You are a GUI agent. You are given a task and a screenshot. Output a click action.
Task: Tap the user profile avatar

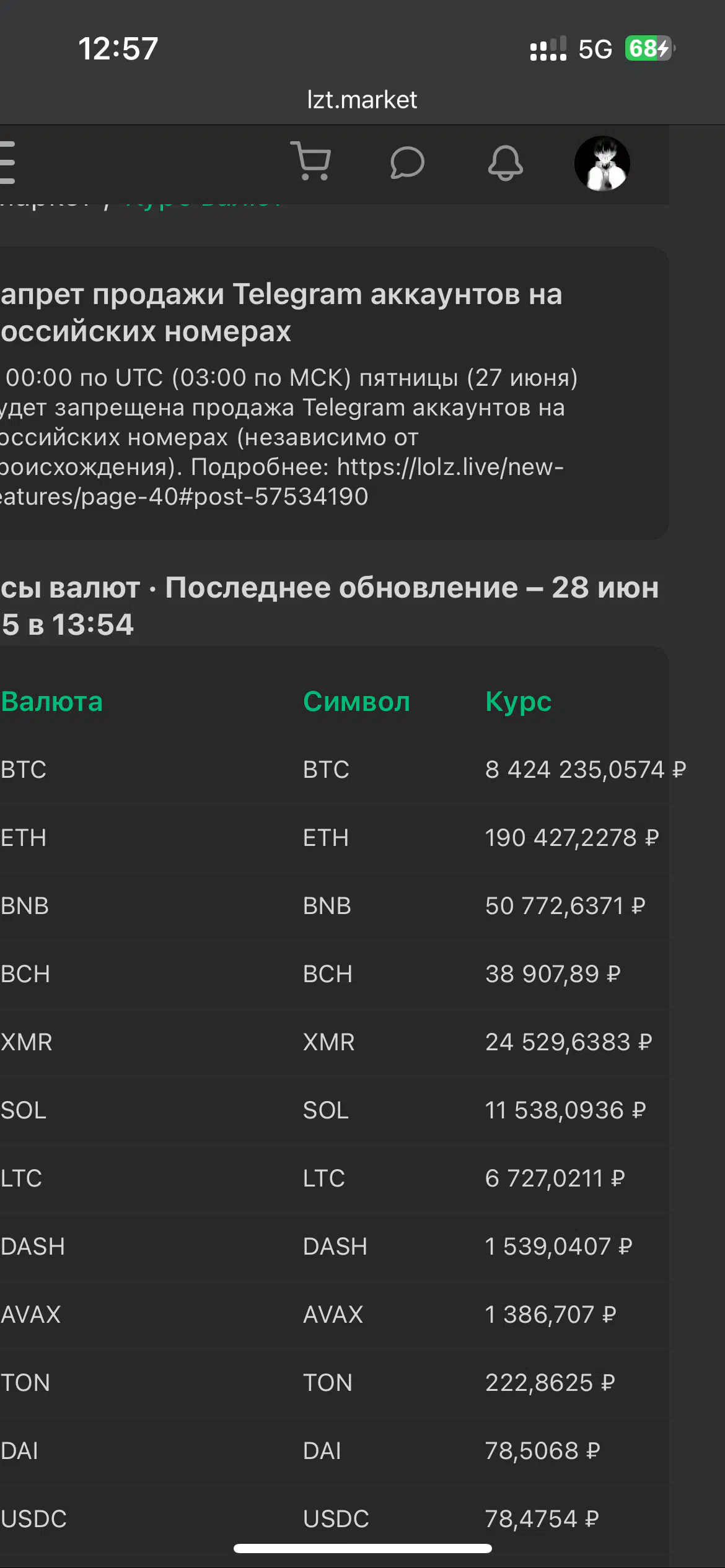pyautogui.click(x=602, y=163)
